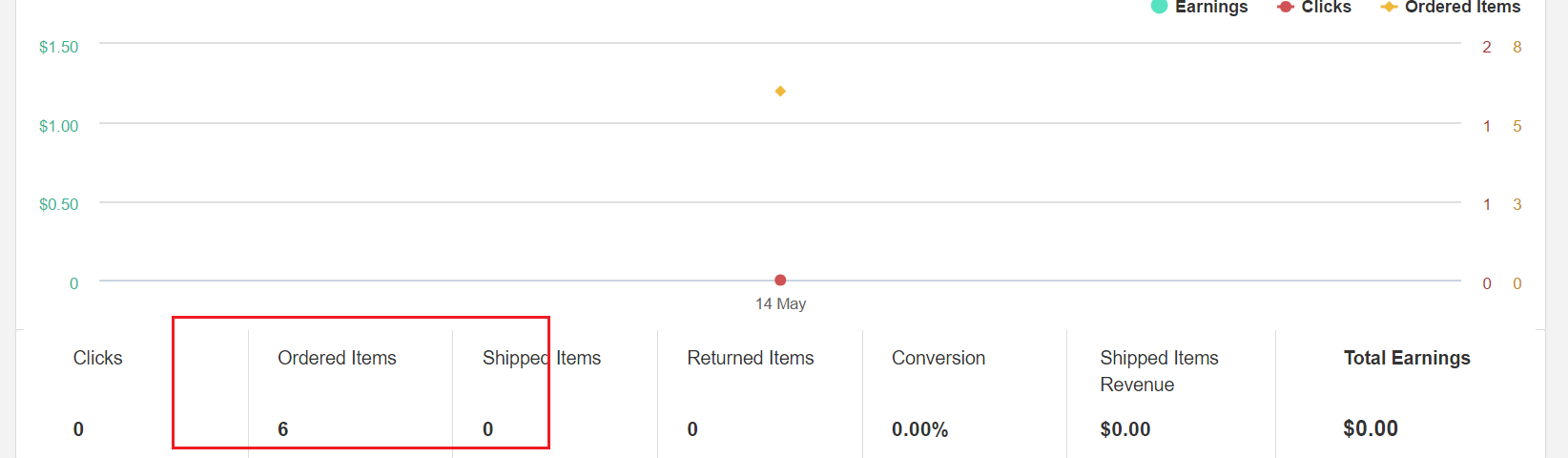Click the Total Earnings $0.00 amount

pos(1370,428)
